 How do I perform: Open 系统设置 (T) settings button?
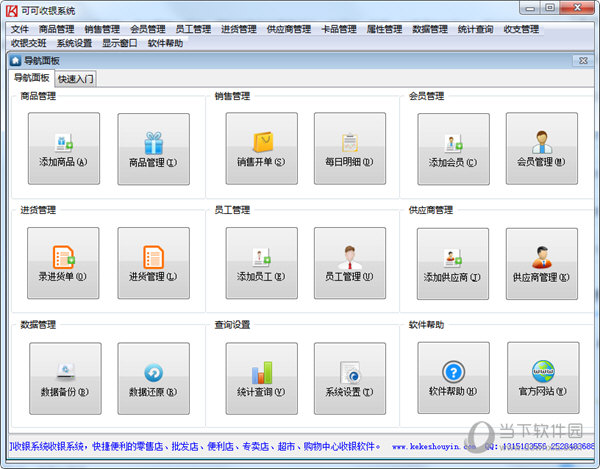[x=350, y=378]
